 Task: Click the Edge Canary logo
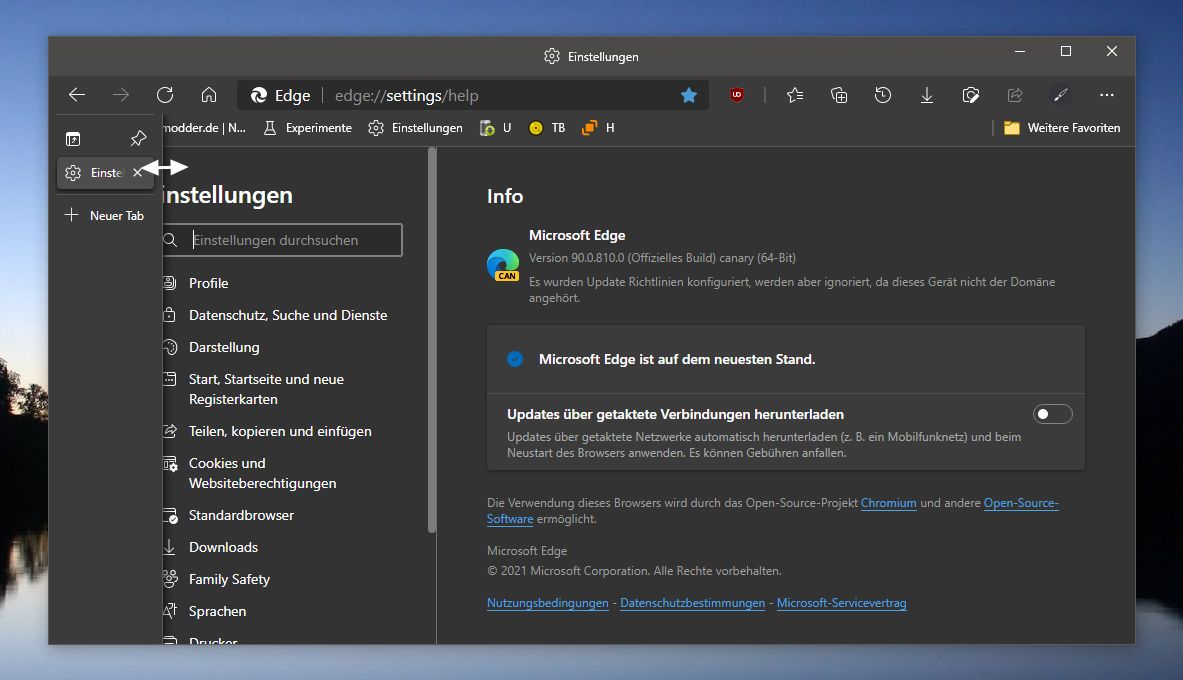pos(503,265)
